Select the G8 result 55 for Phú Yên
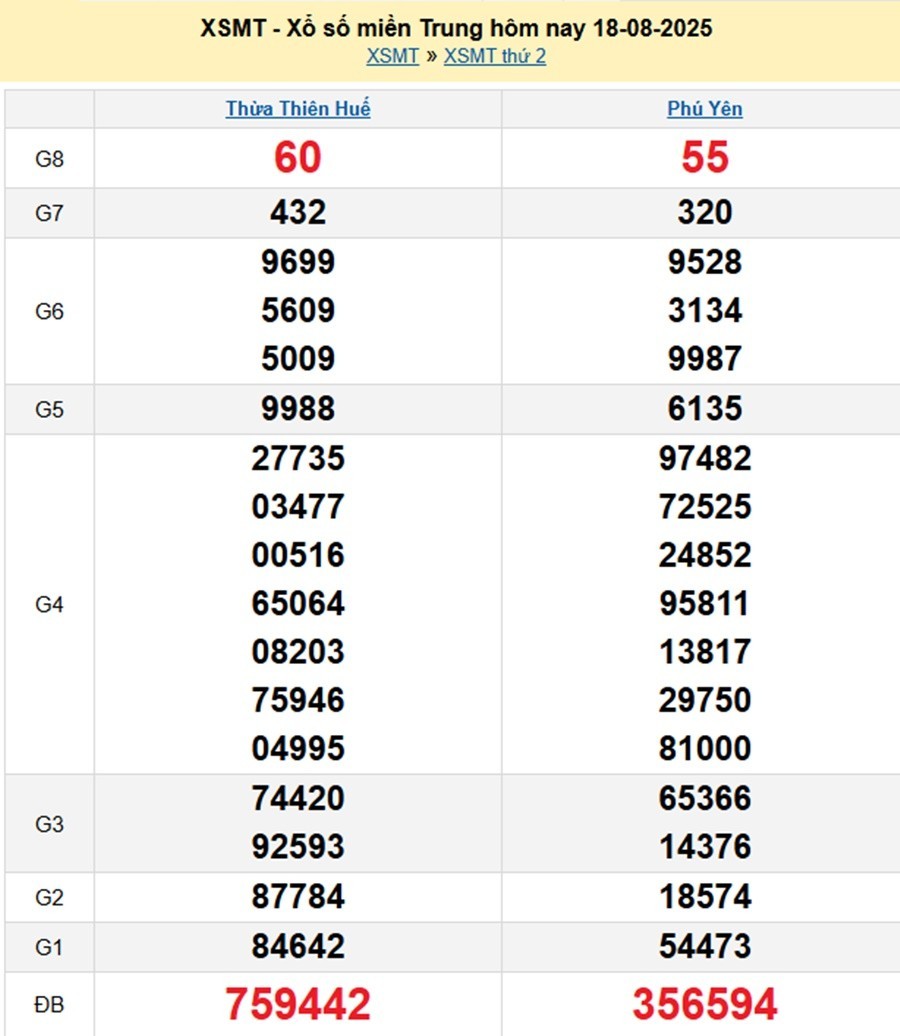The width and height of the screenshot is (900, 1036). pos(705,158)
